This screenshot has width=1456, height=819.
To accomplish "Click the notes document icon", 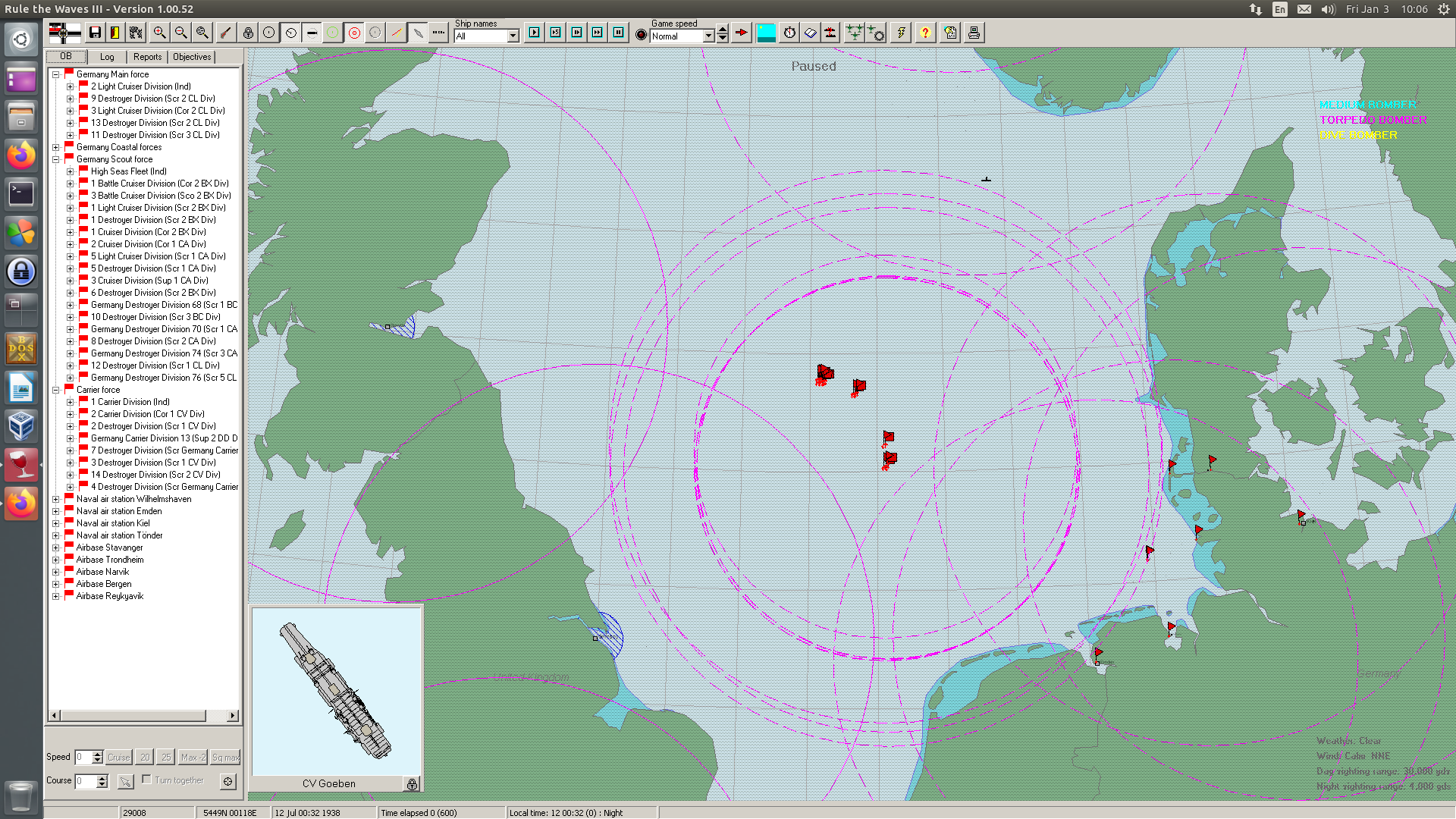I will point(951,33).
